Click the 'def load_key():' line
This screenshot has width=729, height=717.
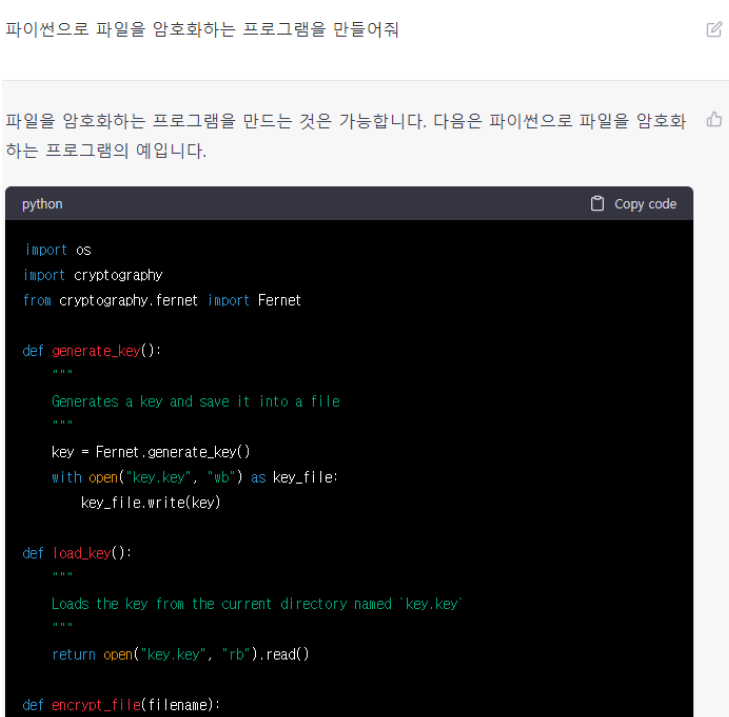tap(77, 553)
